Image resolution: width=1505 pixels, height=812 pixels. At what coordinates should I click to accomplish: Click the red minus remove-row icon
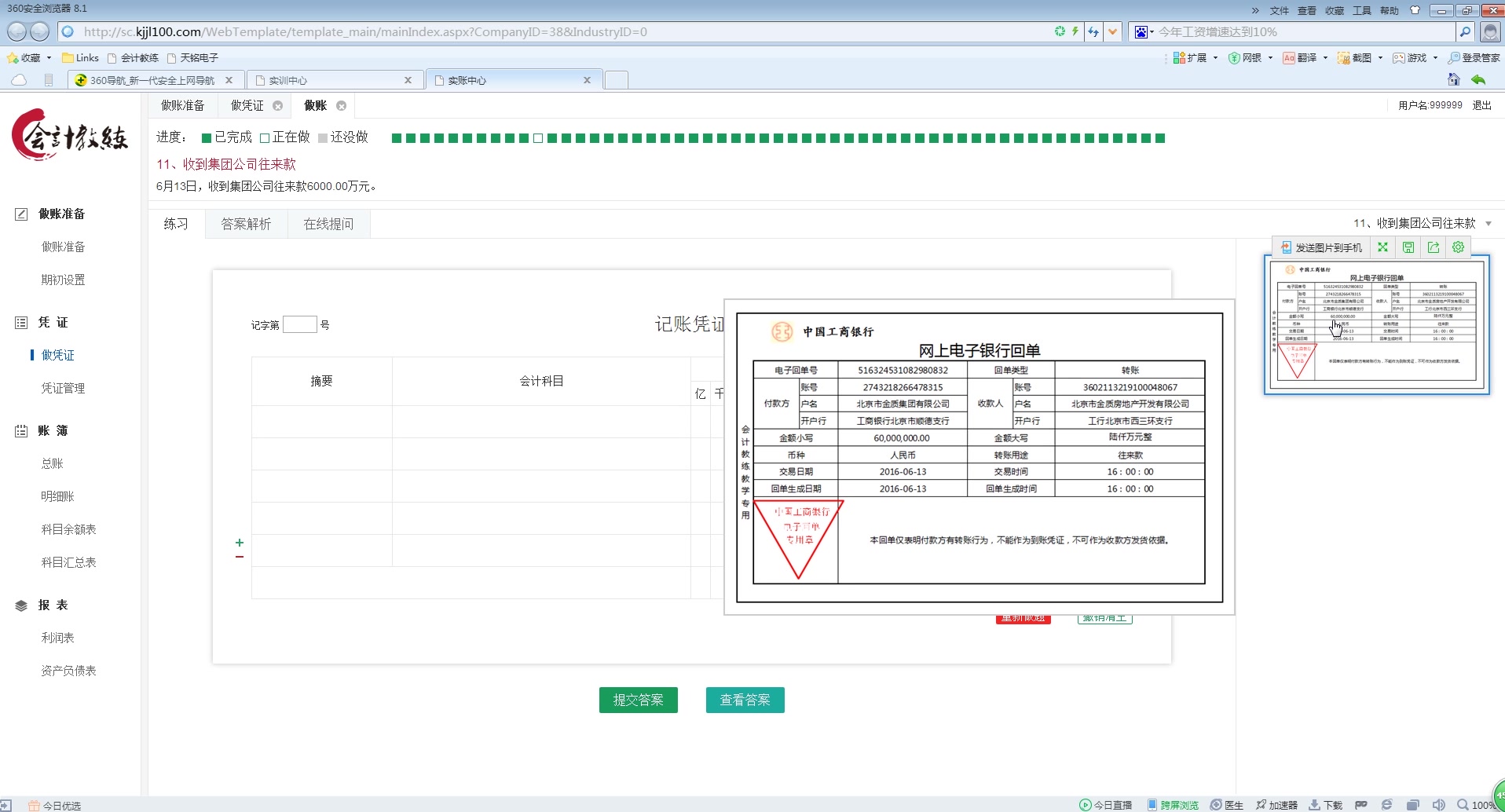pos(240,557)
